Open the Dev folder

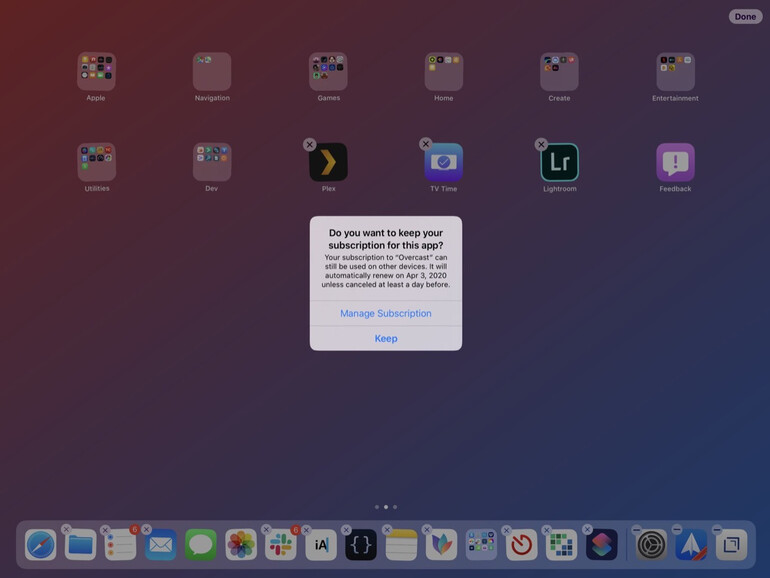click(x=212, y=162)
